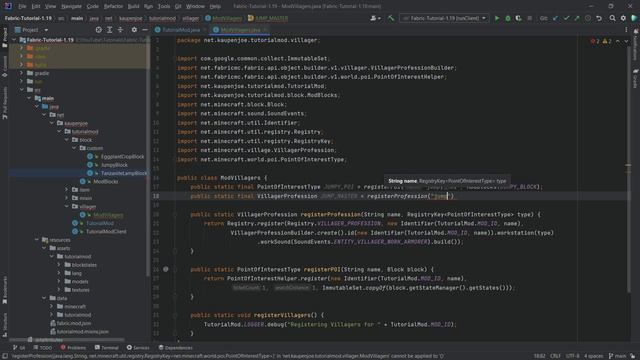Collapse all icon in Project panel header

coord(120,30)
